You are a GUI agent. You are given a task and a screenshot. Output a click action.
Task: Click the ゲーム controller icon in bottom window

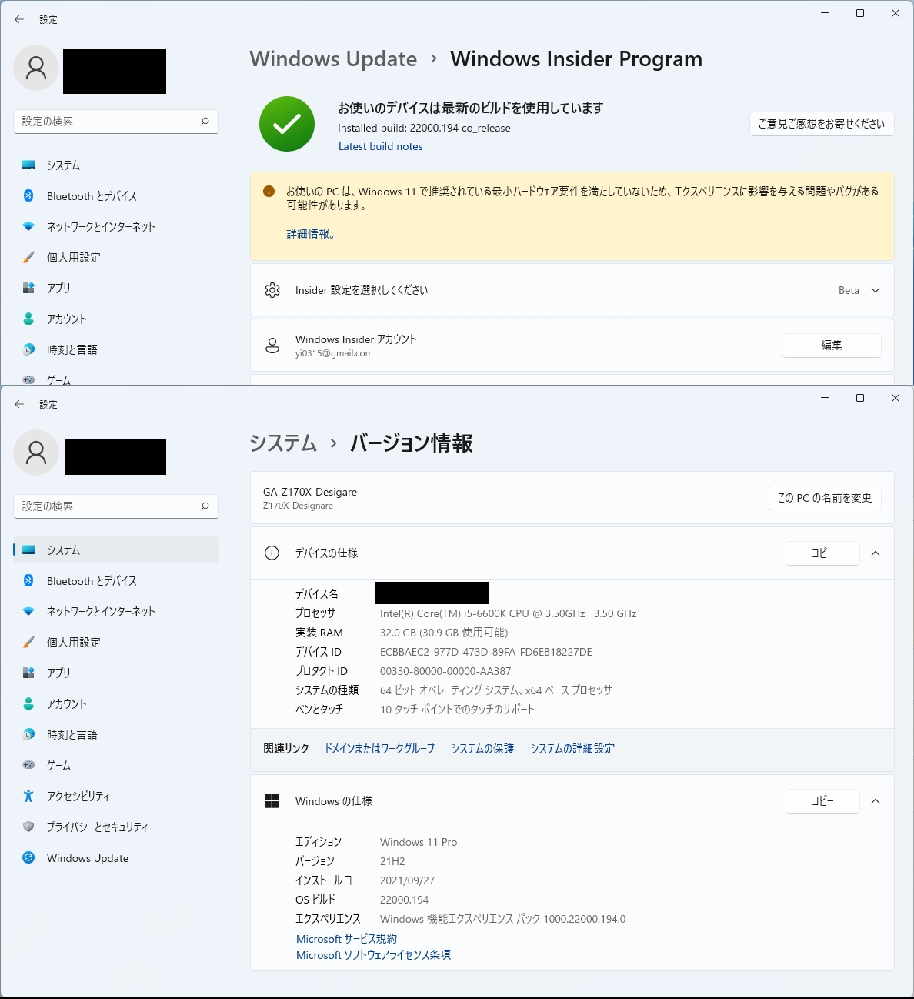(29, 765)
